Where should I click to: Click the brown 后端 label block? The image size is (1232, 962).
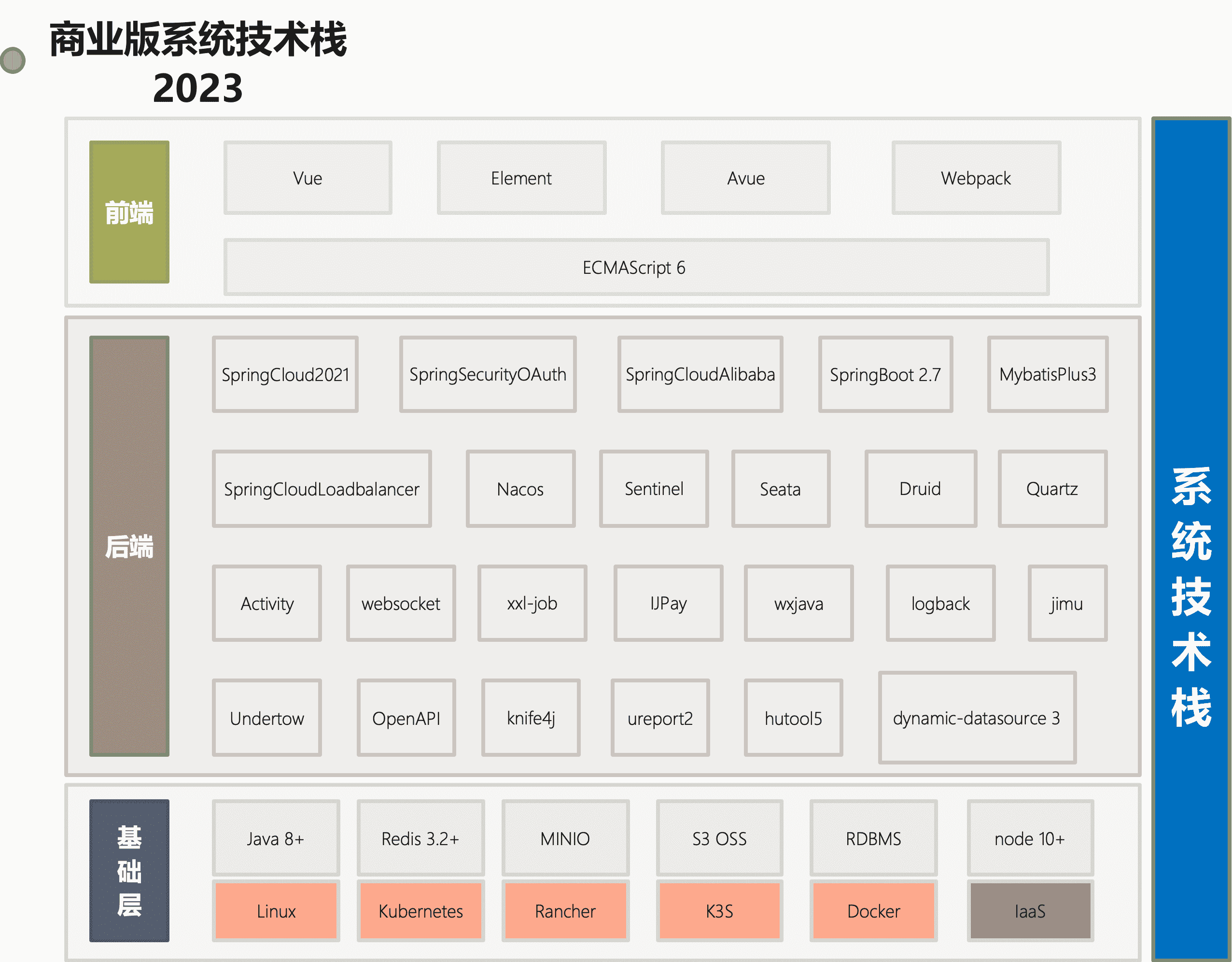(x=129, y=546)
